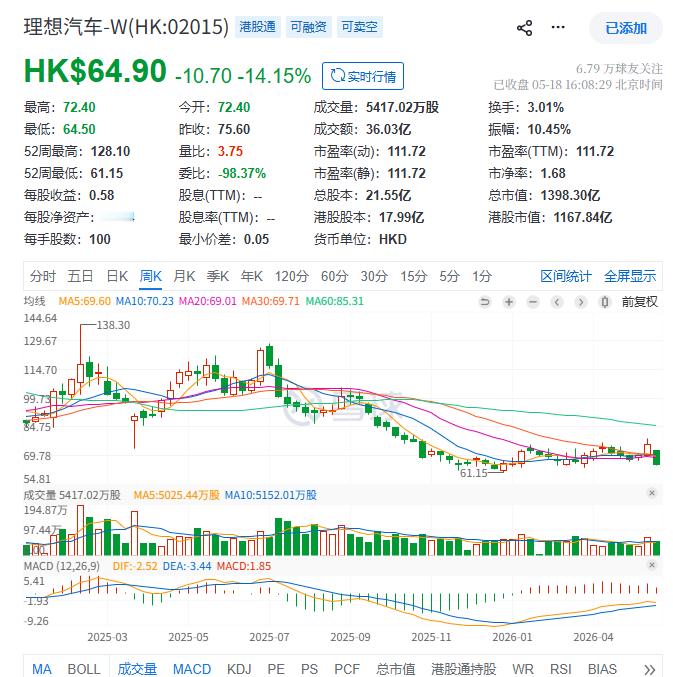Click the 可融资 tag badge
Image resolution: width=673 pixels, height=677 pixels.
[309, 27]
